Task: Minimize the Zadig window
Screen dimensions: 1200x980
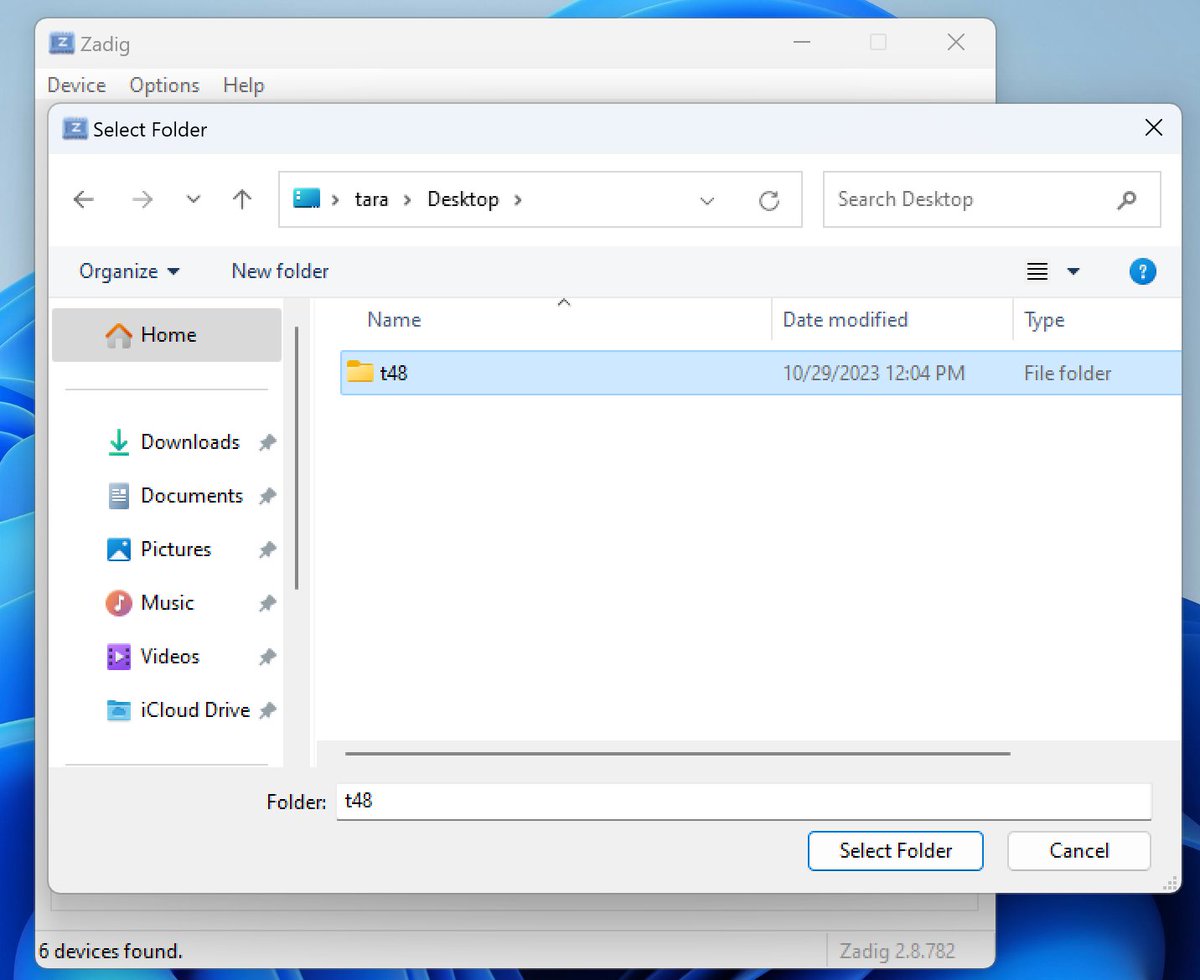Action: [802, 43]
